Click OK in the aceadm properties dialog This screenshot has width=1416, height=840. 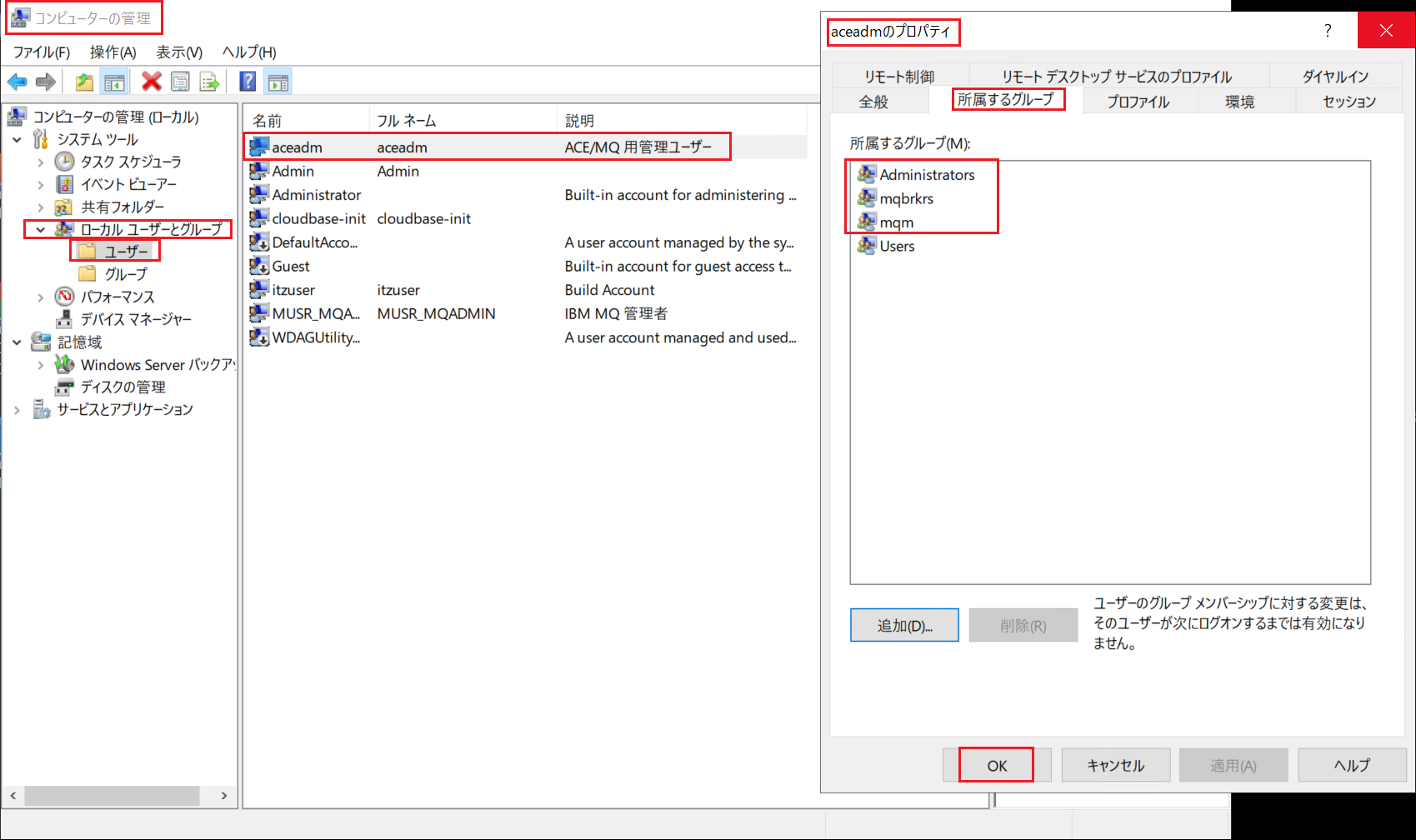tap(997, 765)
